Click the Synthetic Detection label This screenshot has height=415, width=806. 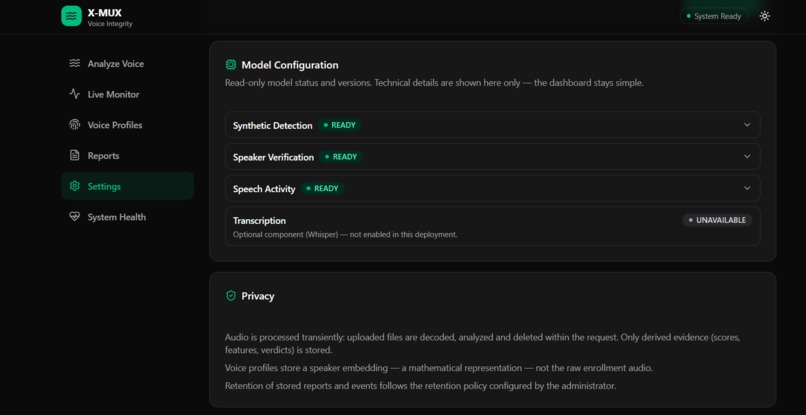click(272, 125)
